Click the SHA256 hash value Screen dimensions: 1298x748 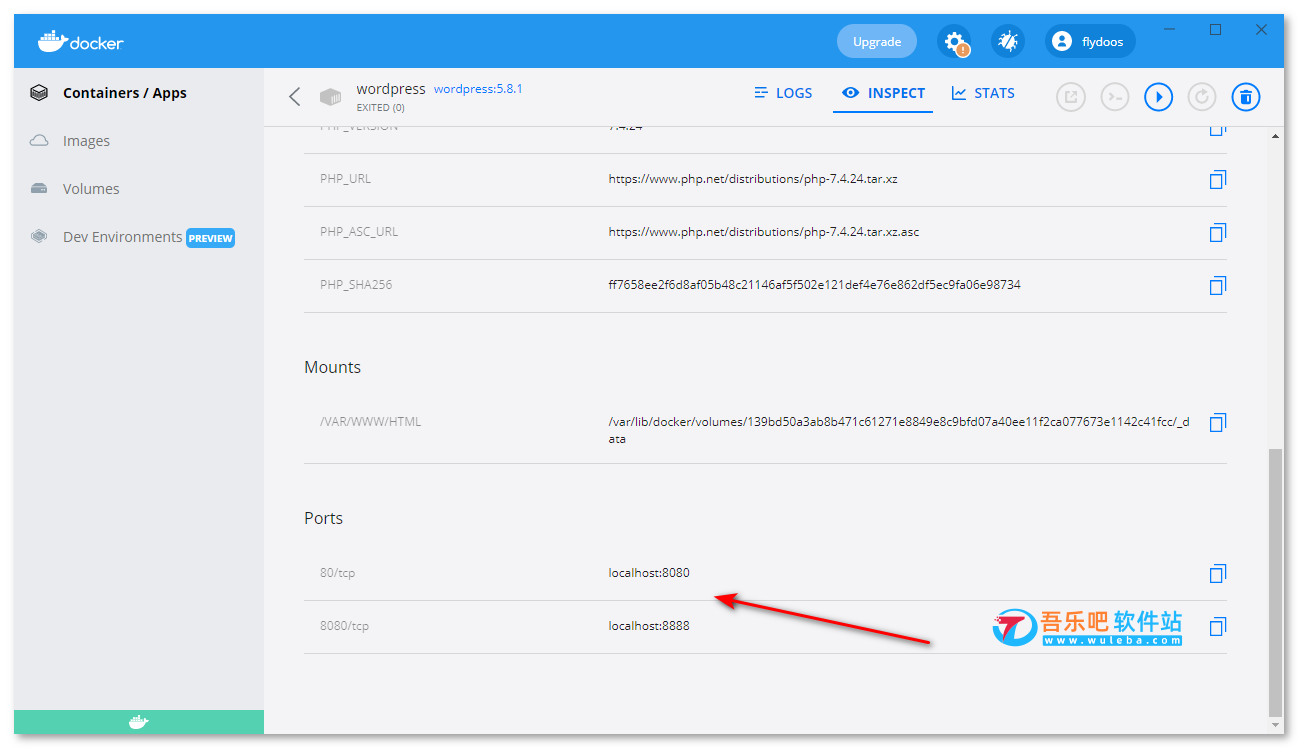click(814, 285)
